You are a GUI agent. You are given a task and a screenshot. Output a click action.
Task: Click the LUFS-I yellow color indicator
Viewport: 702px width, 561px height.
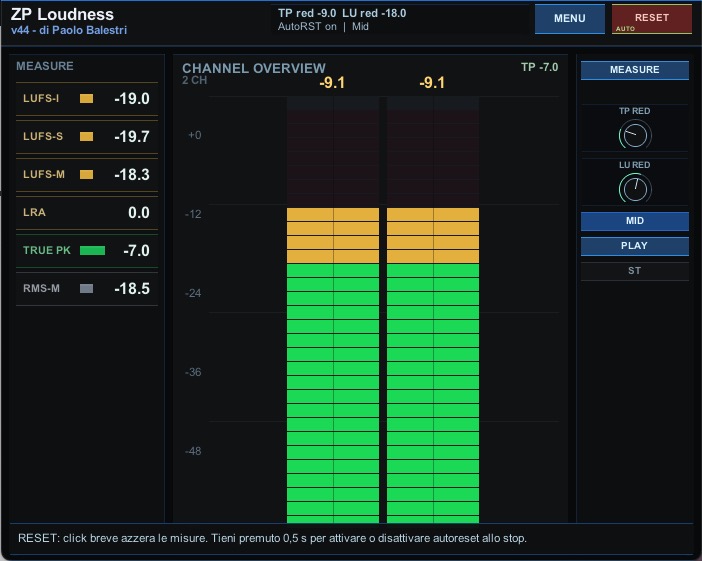tap(86, 98)
